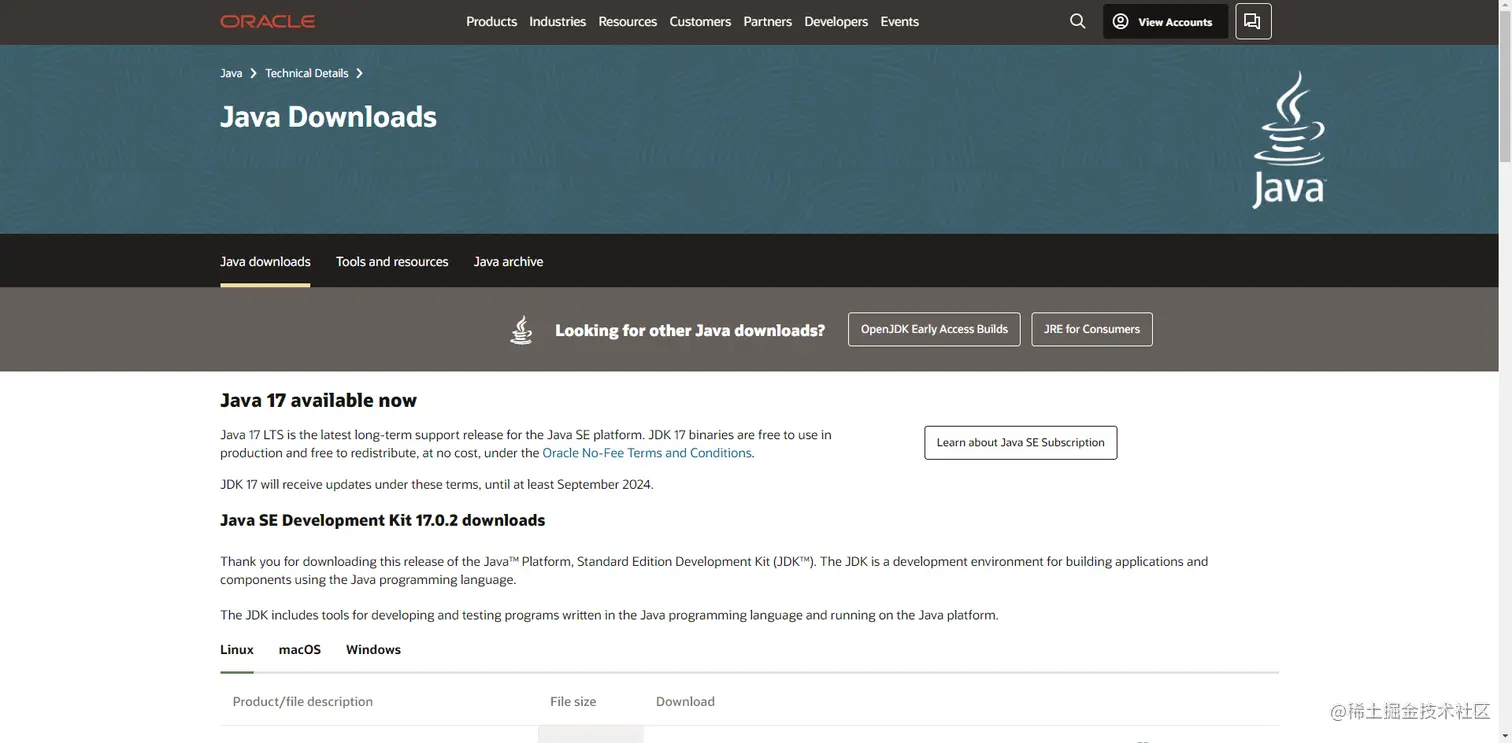
Task: Click the chevron after Technical Details breadcrumb
Action: pos(359,73)
